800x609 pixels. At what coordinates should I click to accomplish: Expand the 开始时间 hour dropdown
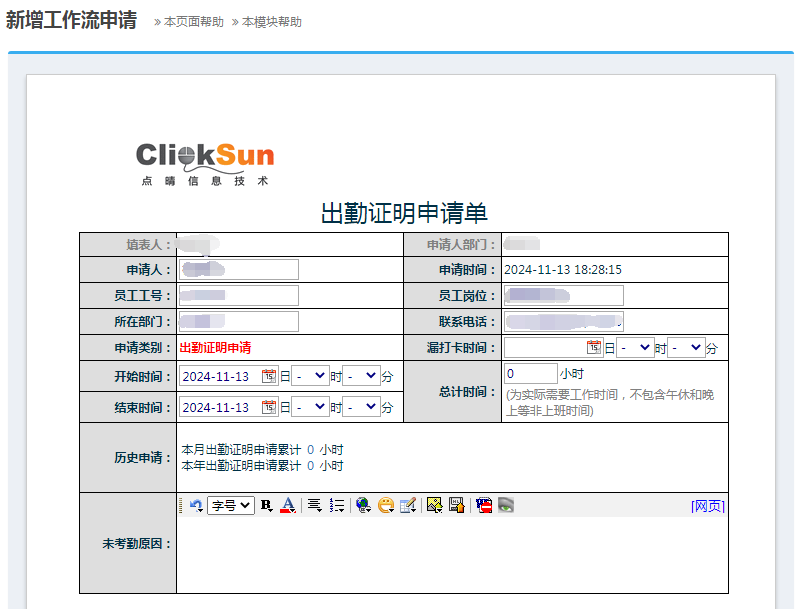tap(310, 376)
